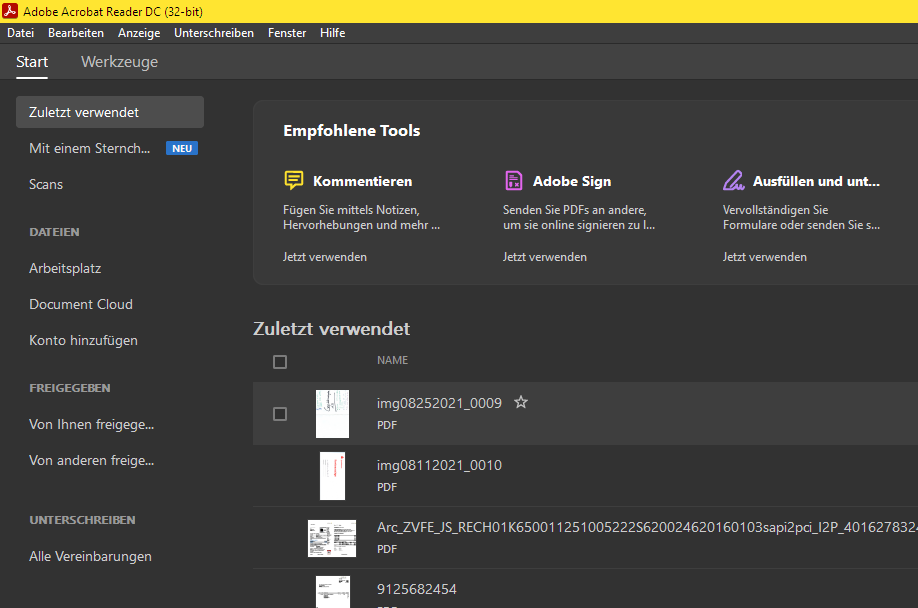Toggle the select-all checkbox above the file list

[280, 362]
